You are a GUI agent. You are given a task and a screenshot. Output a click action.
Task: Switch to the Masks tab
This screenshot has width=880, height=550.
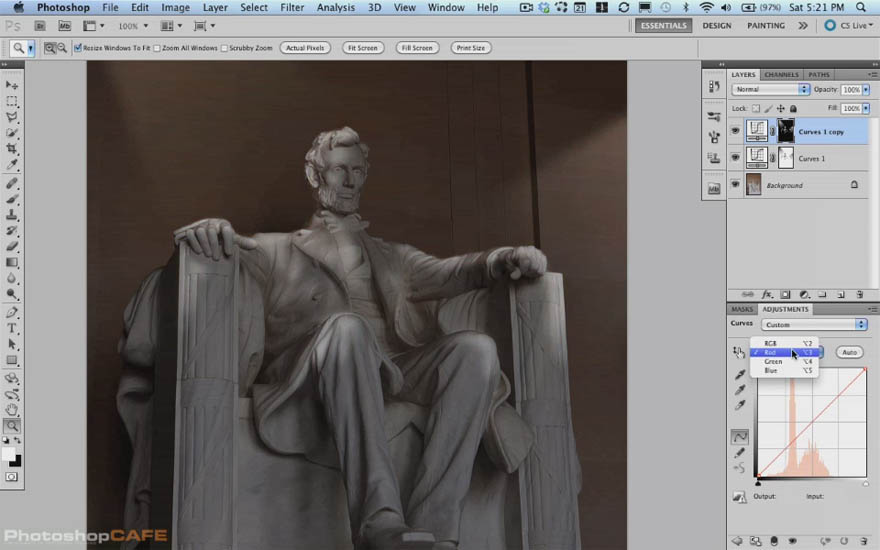tap(742, 309)
